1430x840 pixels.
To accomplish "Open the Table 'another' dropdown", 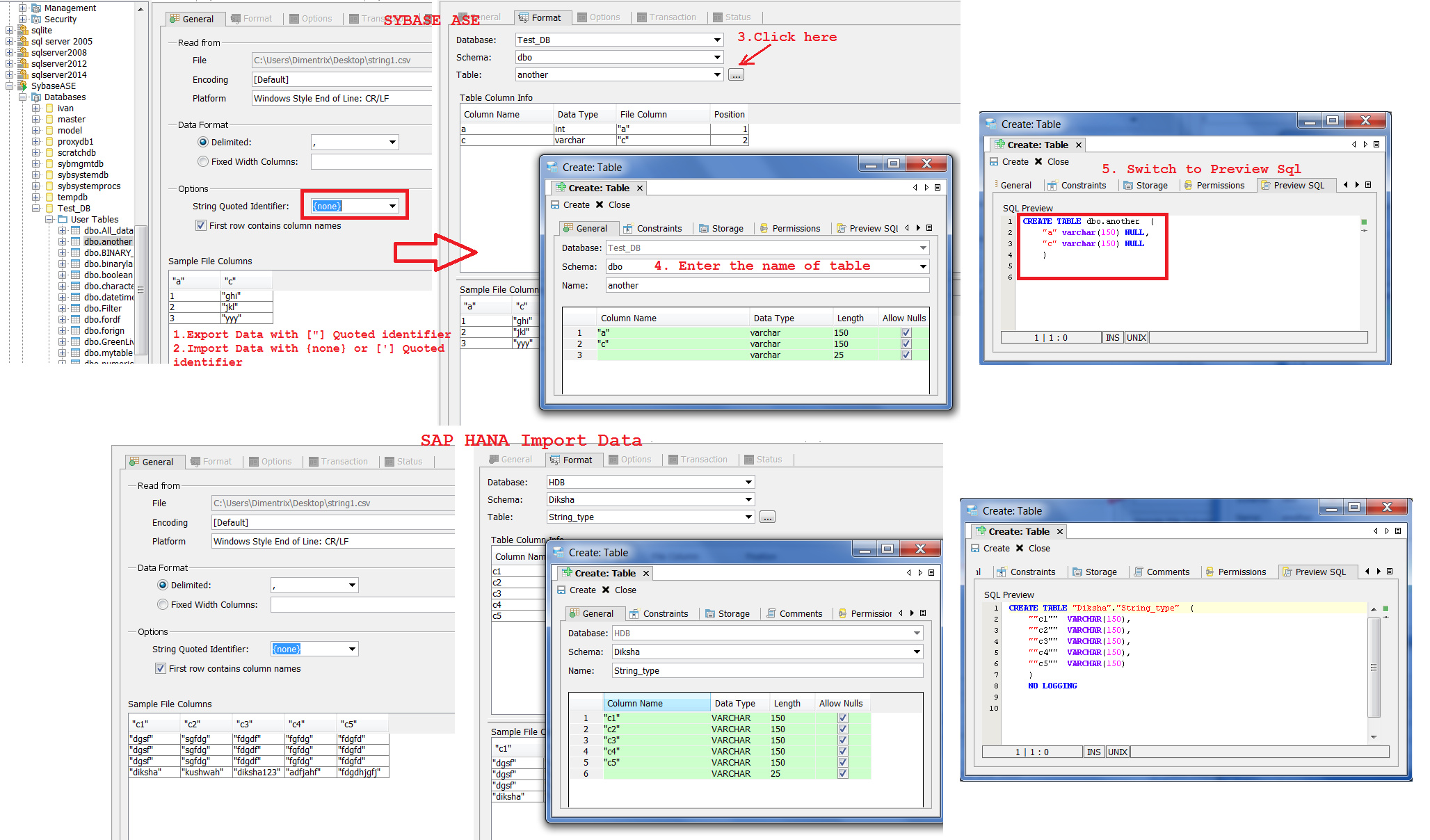I will [x=717, y=75].
